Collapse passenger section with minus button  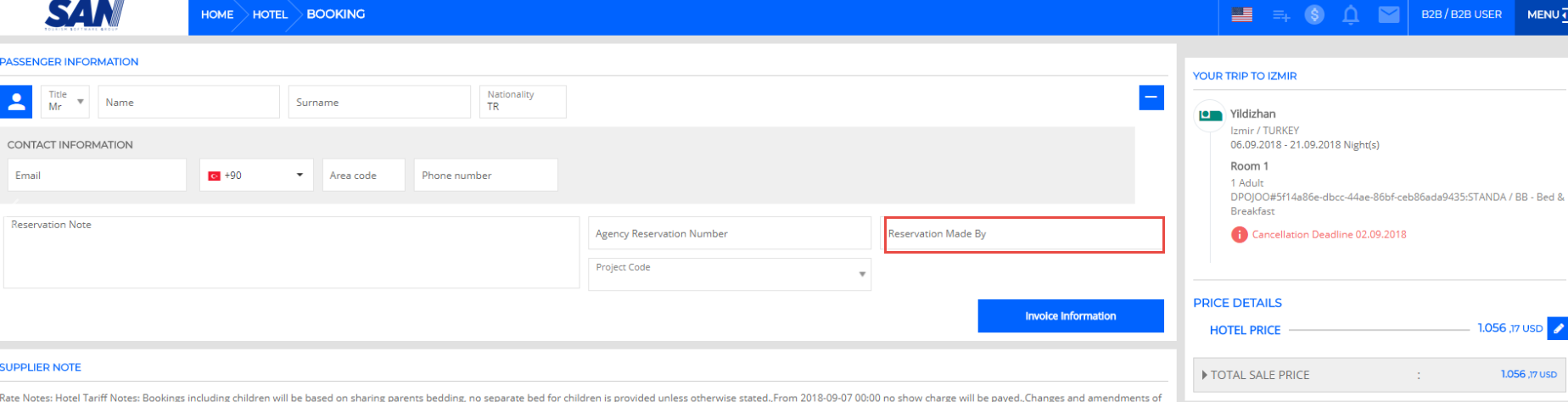(1151, 98)
